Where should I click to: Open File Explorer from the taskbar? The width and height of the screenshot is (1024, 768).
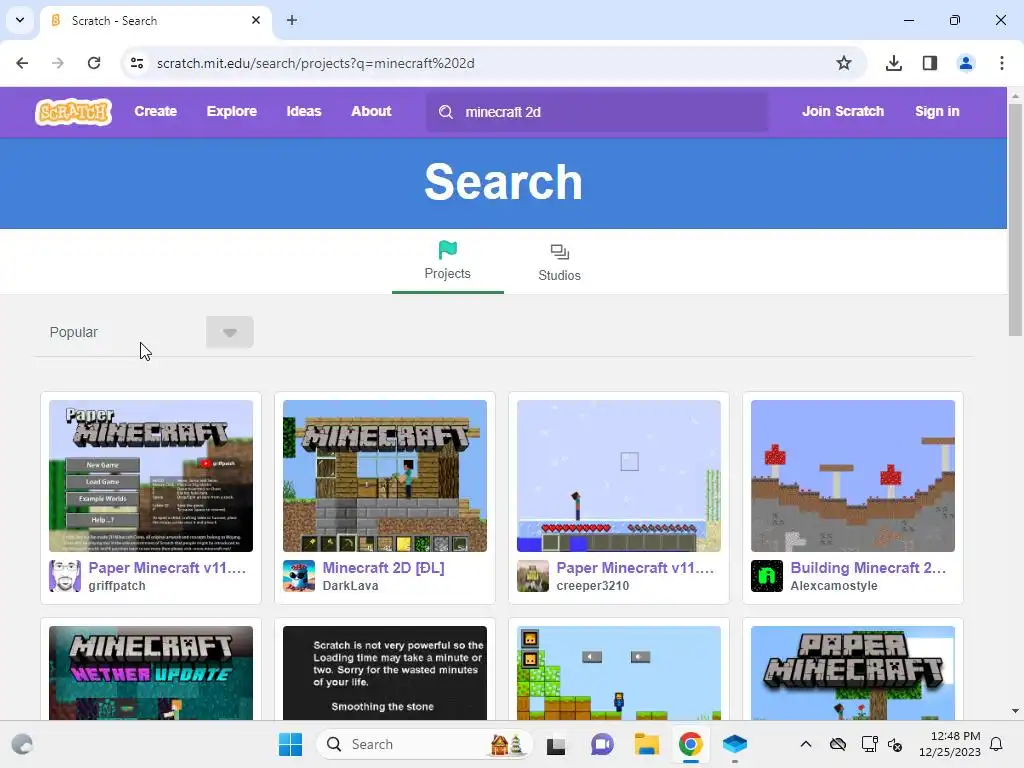(x=647, y=744)
